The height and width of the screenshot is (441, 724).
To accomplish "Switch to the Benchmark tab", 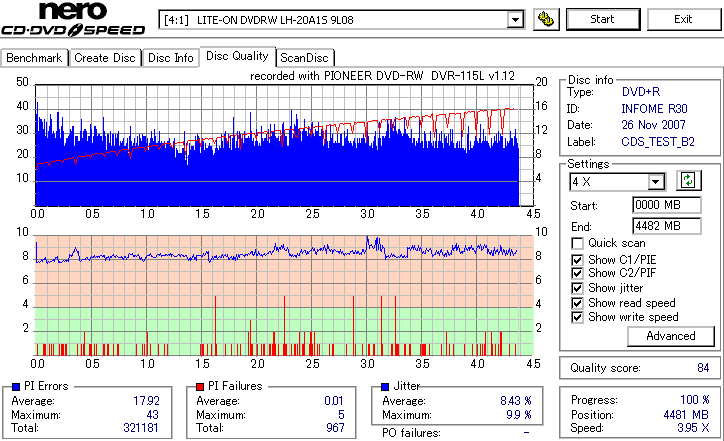I will (34, 58).
